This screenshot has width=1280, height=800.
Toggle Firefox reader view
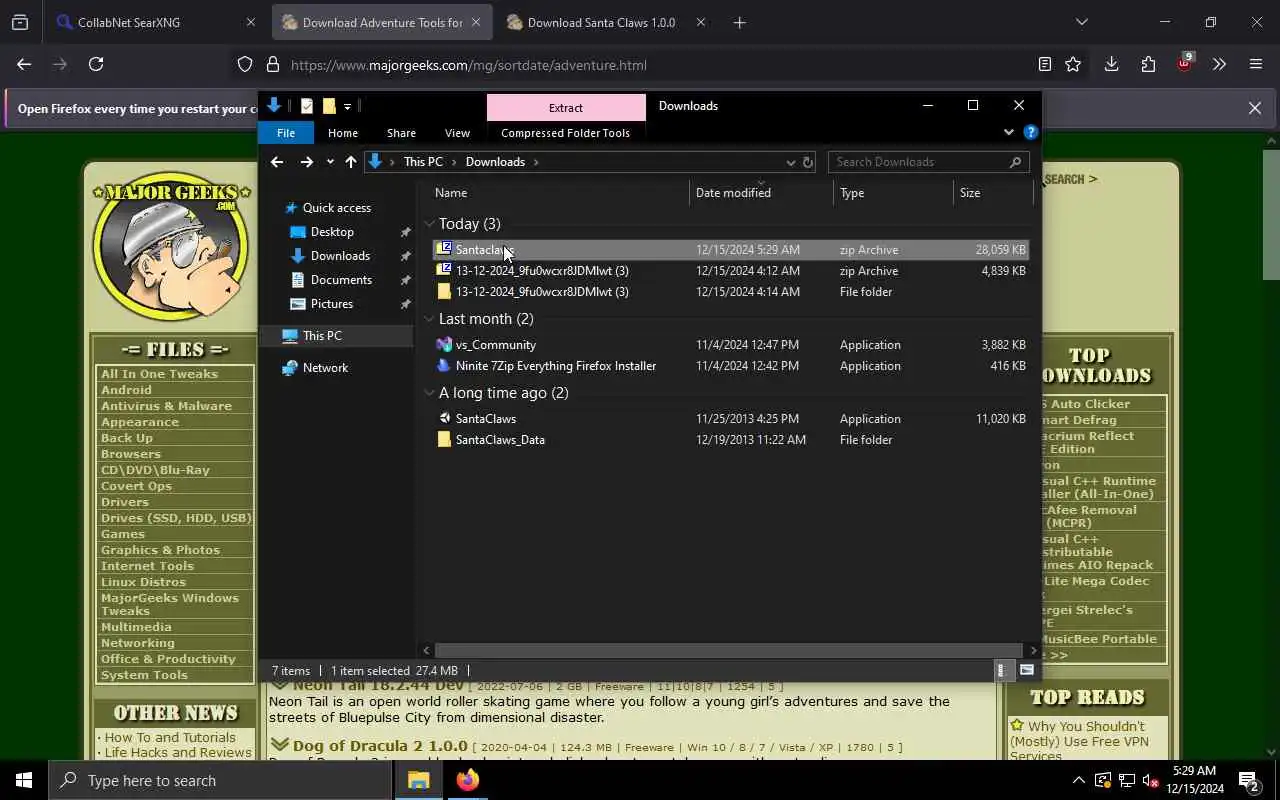tap(1044, 65)
